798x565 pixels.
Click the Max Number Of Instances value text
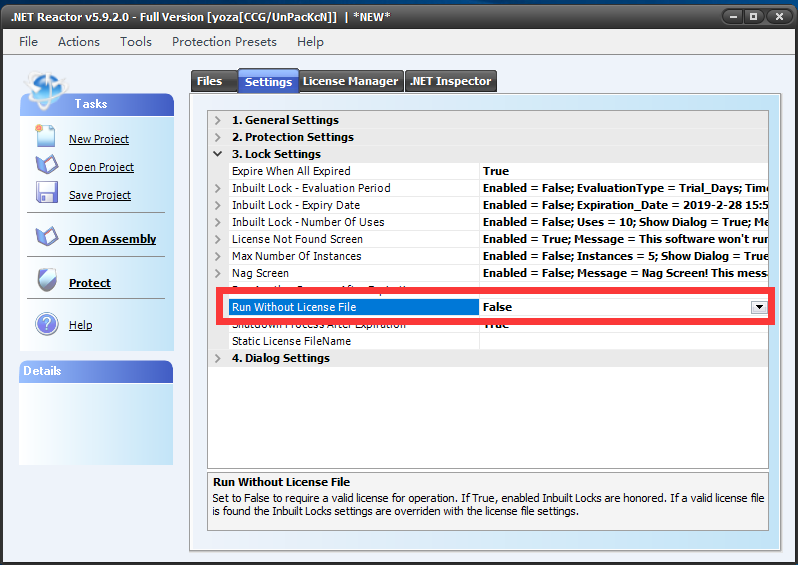point(625,257)
